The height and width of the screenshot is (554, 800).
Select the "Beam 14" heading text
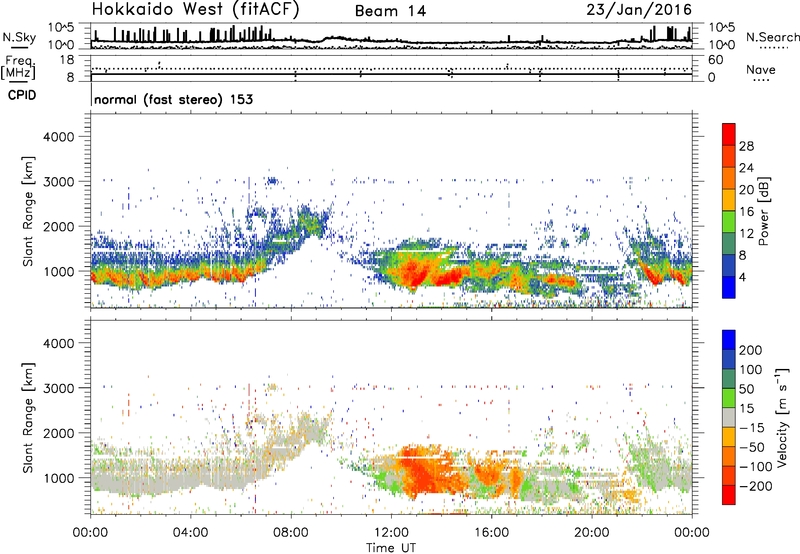pyautogui.click(x=390, y=11)
